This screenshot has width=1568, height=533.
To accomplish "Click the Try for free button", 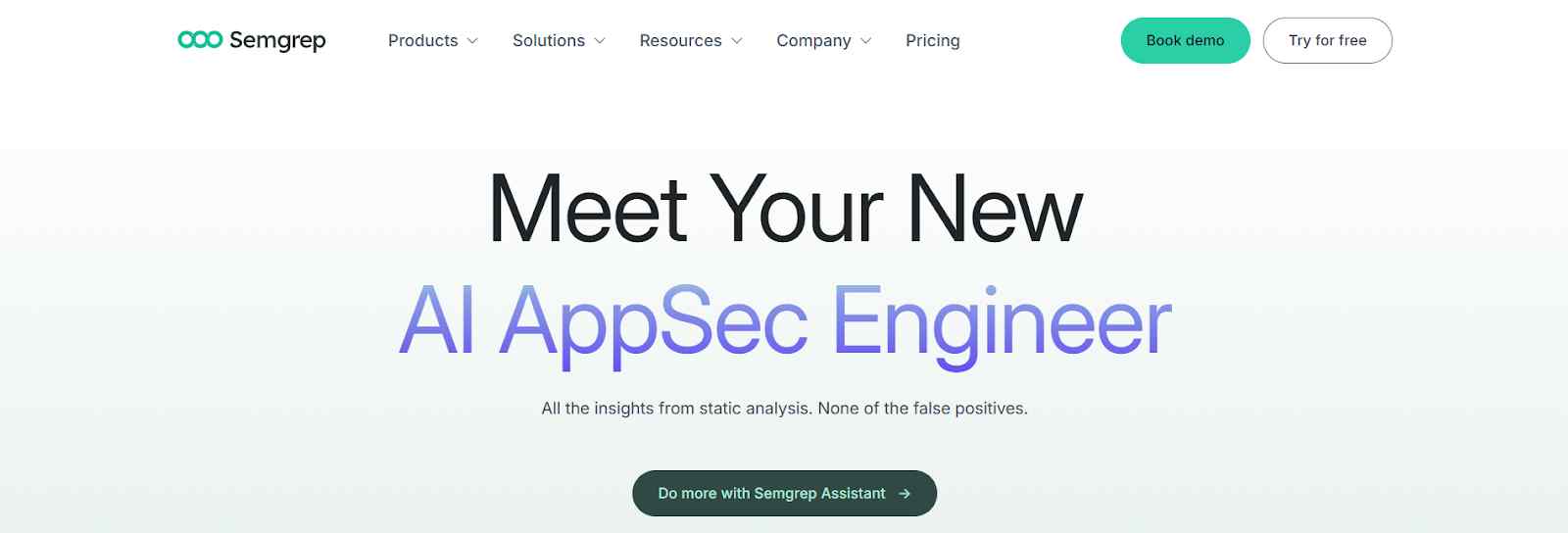I will (1327, 40).
